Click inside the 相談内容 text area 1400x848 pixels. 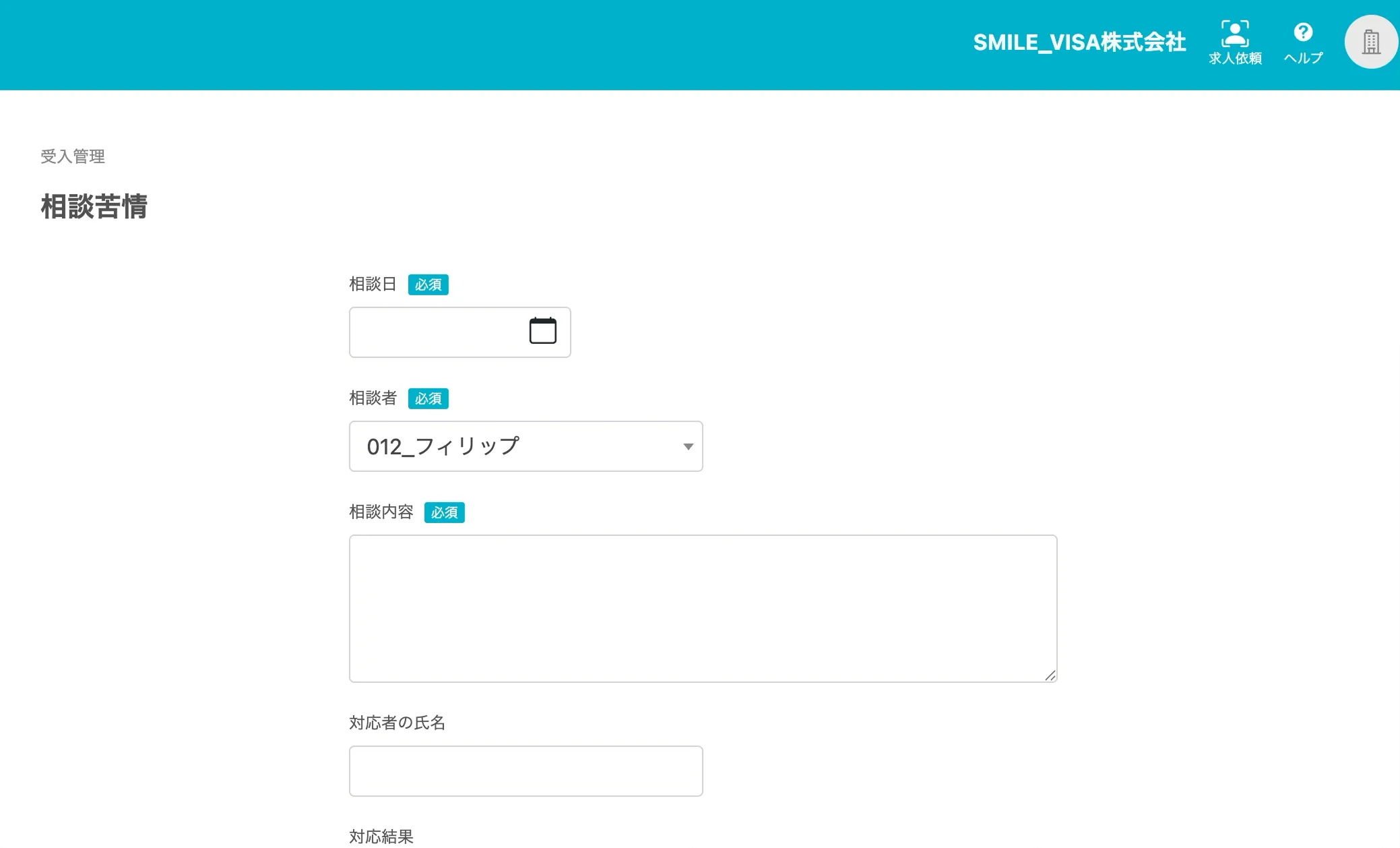click(x=703, y=608)
